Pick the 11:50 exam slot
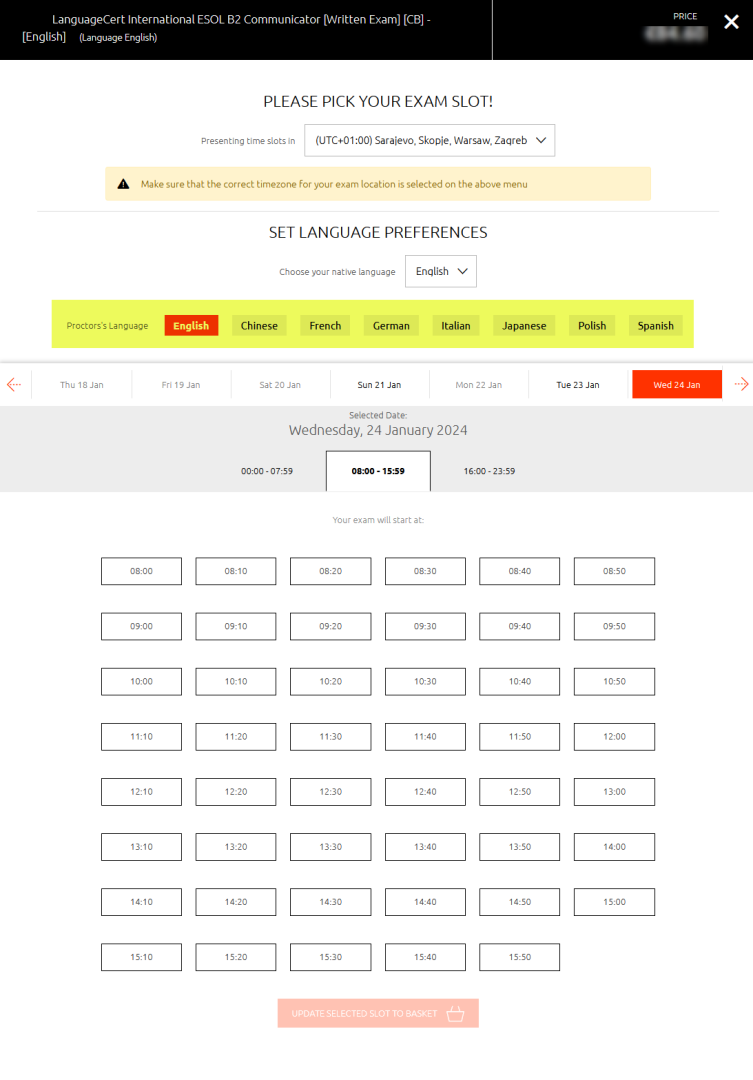Image resolution: width=753 pixels, height=1080 pixels. click(519, 736)
